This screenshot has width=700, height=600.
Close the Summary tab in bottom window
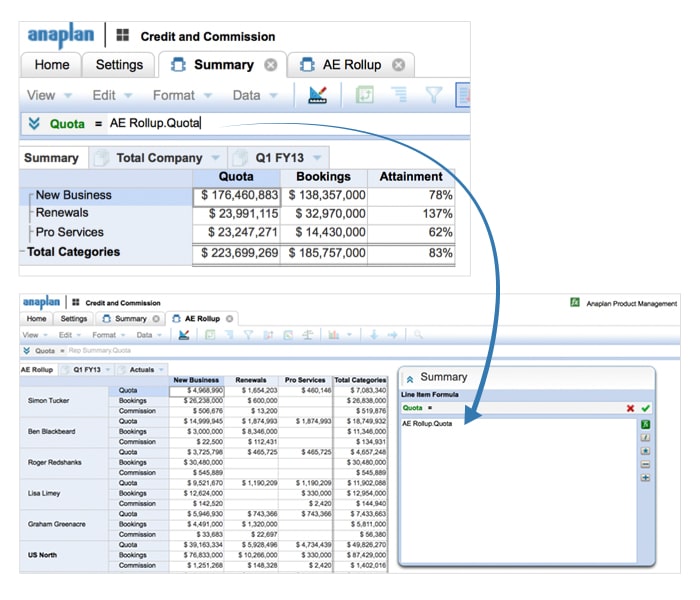tap(156, 319)
